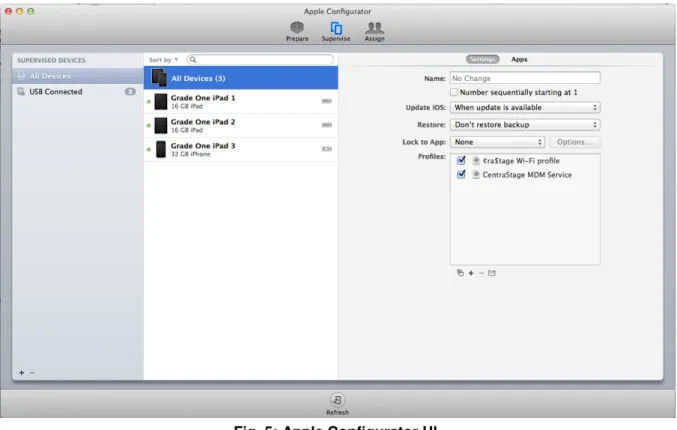The image size is (677, 430).
Task: Switch to the Apps tab
Action: coord(519,59)
